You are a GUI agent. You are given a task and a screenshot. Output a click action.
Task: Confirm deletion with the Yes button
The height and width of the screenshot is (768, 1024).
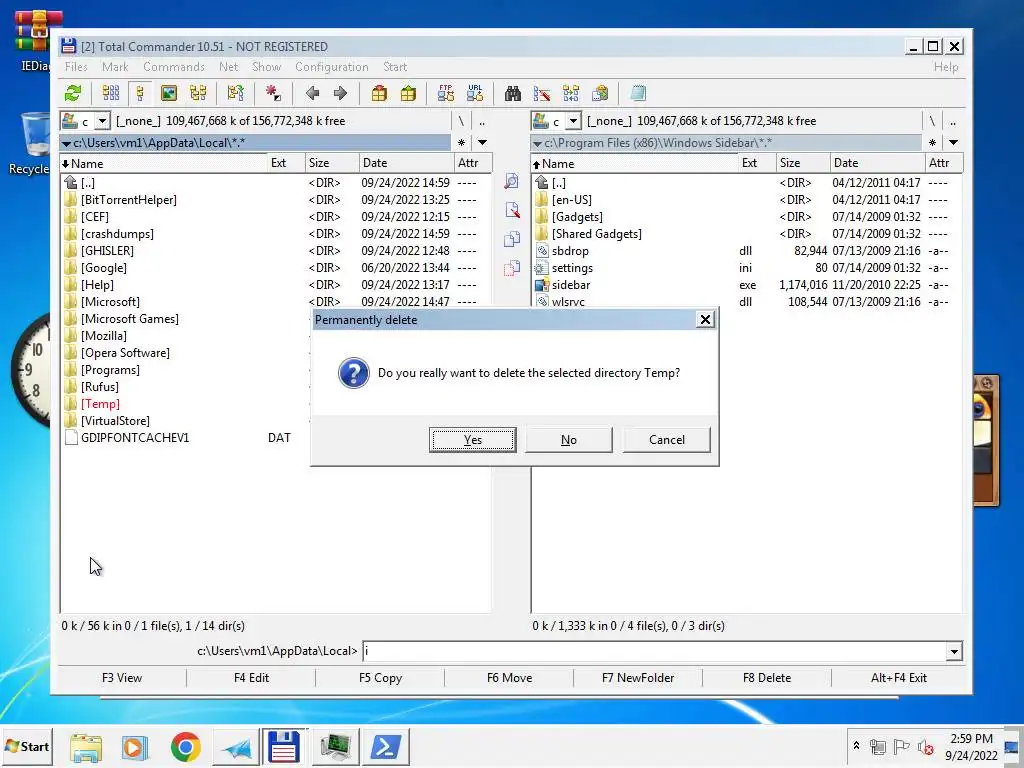pos(472,440)
